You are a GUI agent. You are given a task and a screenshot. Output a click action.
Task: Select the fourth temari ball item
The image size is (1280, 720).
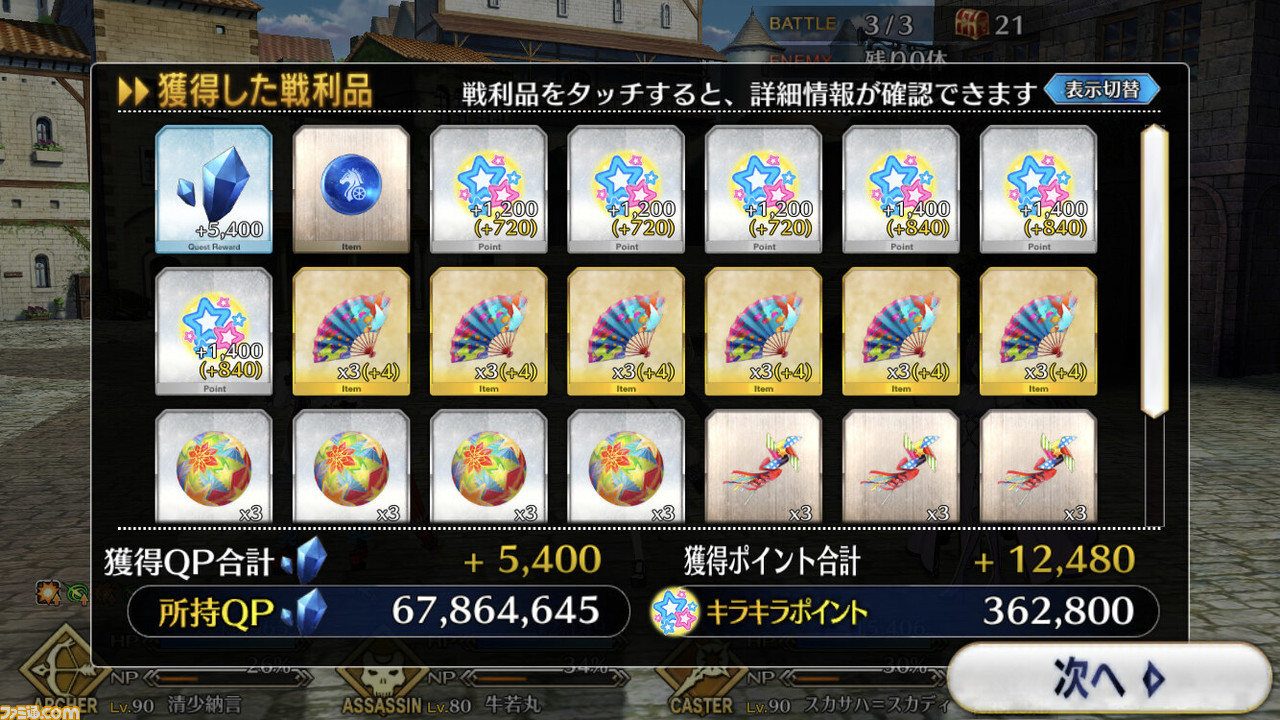626,467
